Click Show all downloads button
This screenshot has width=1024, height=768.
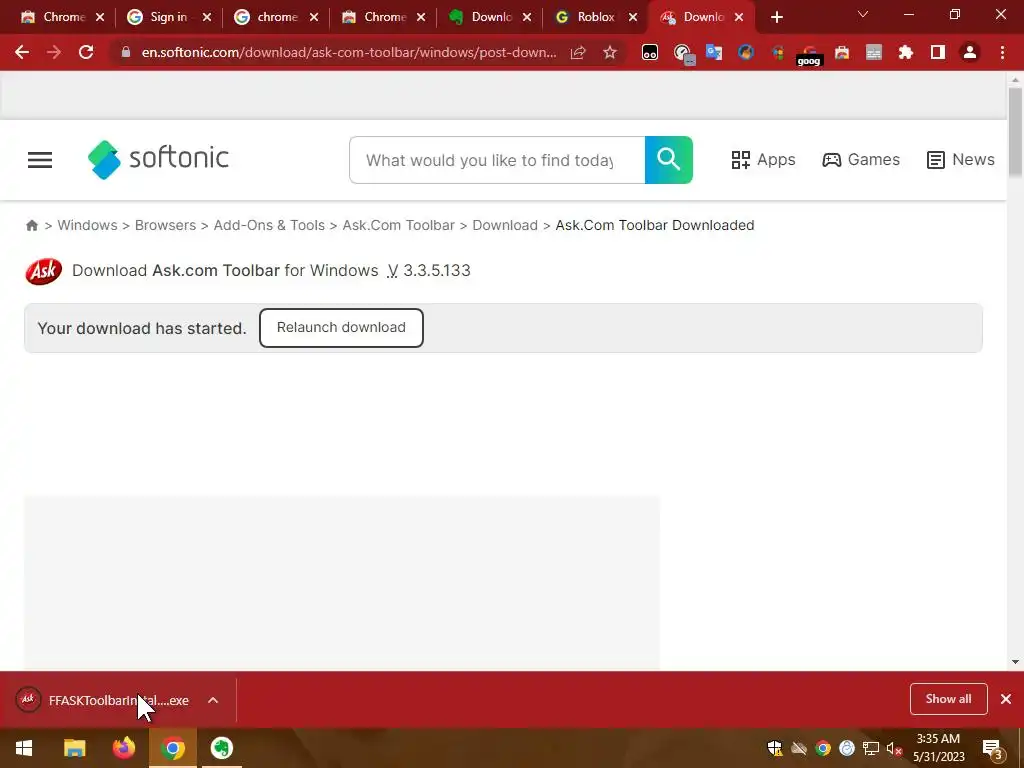948,699
